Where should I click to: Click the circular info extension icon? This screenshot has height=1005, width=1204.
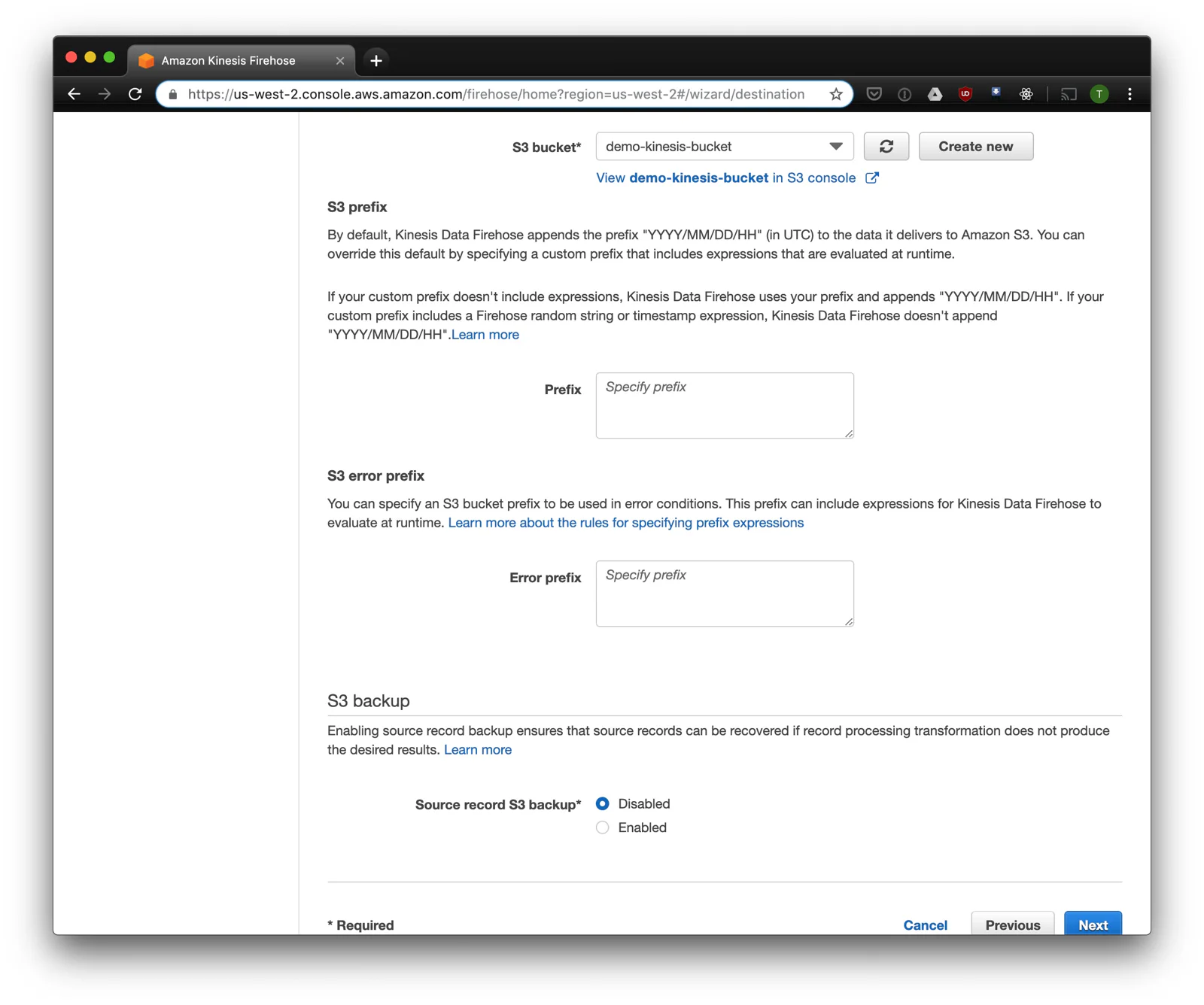[905, 94]
